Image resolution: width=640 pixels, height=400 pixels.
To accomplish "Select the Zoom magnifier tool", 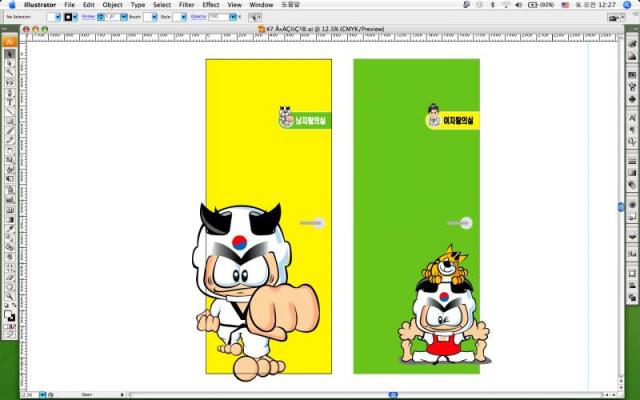I will coord(10,296).
